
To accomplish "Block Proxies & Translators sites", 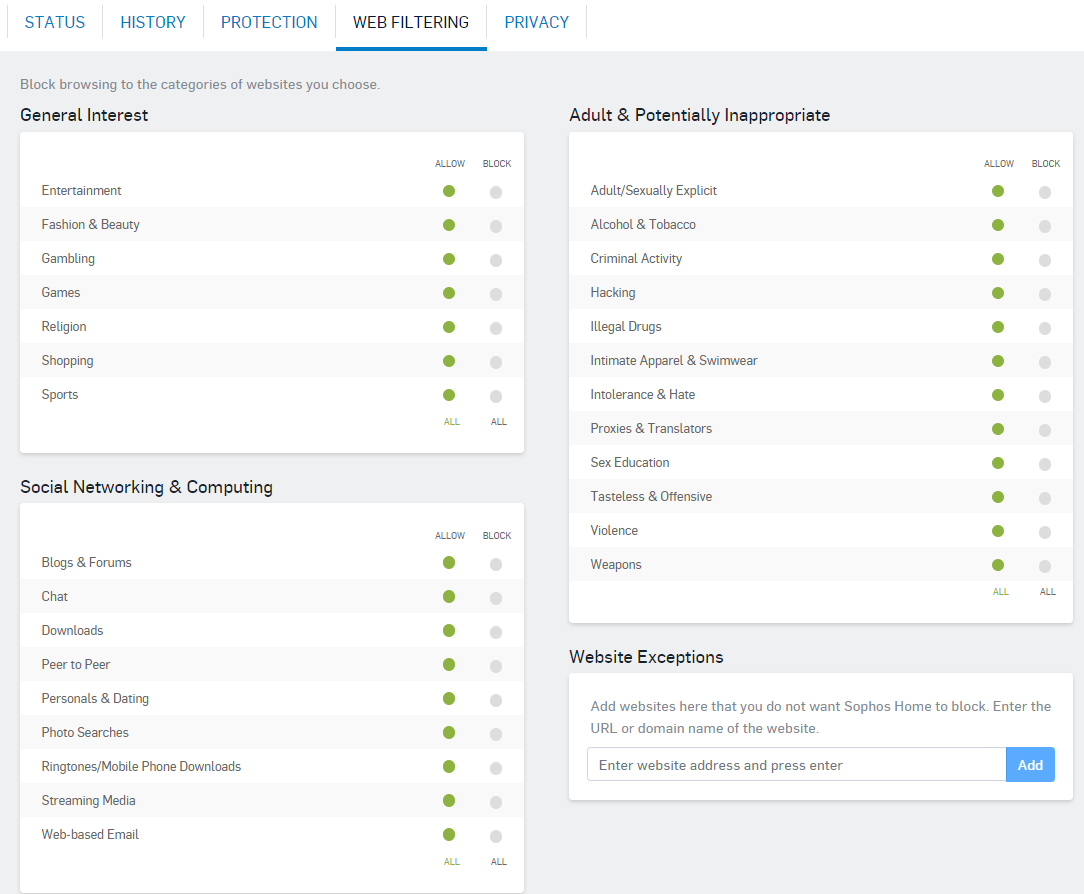I will (1045, 430).
